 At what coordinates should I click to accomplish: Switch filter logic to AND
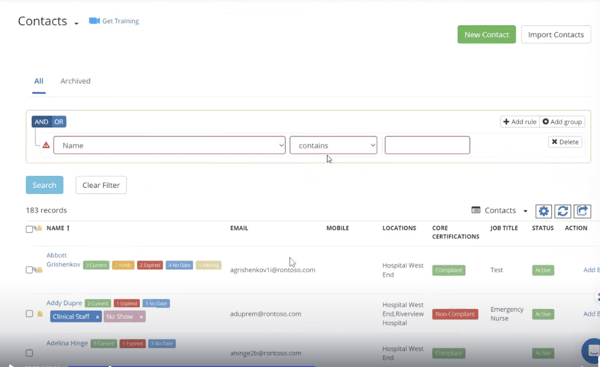pyautogui.click(x=41, y=122)
